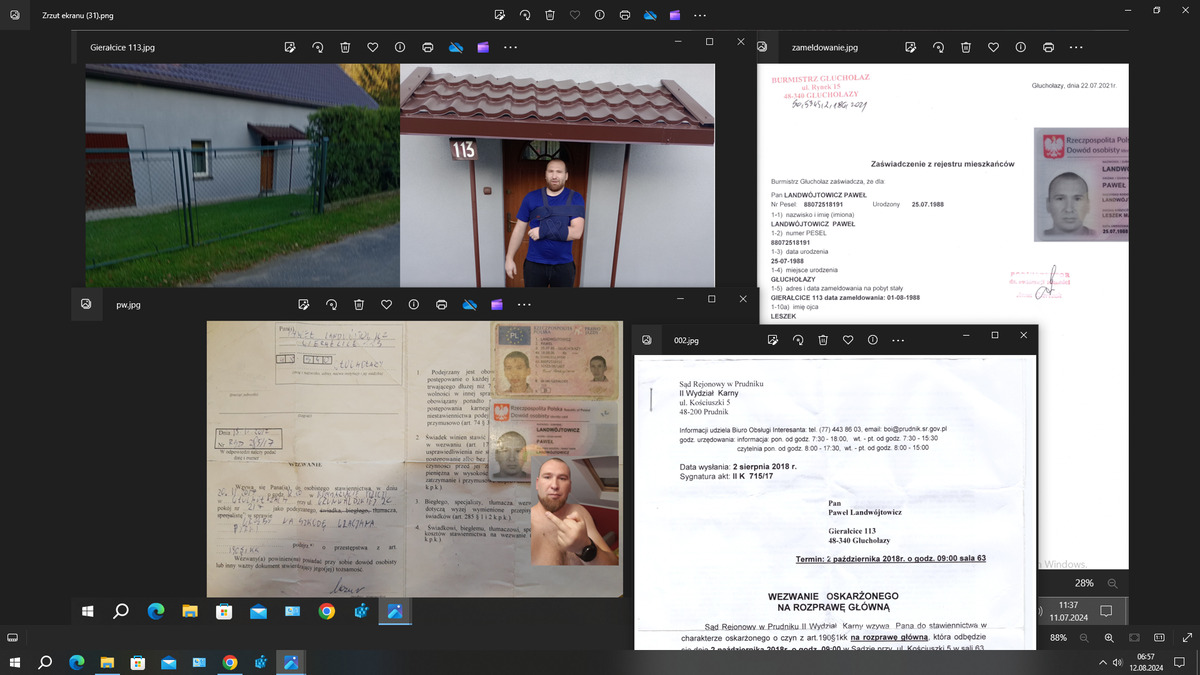Open the See more menu in the main toolbar

point(700,15)
